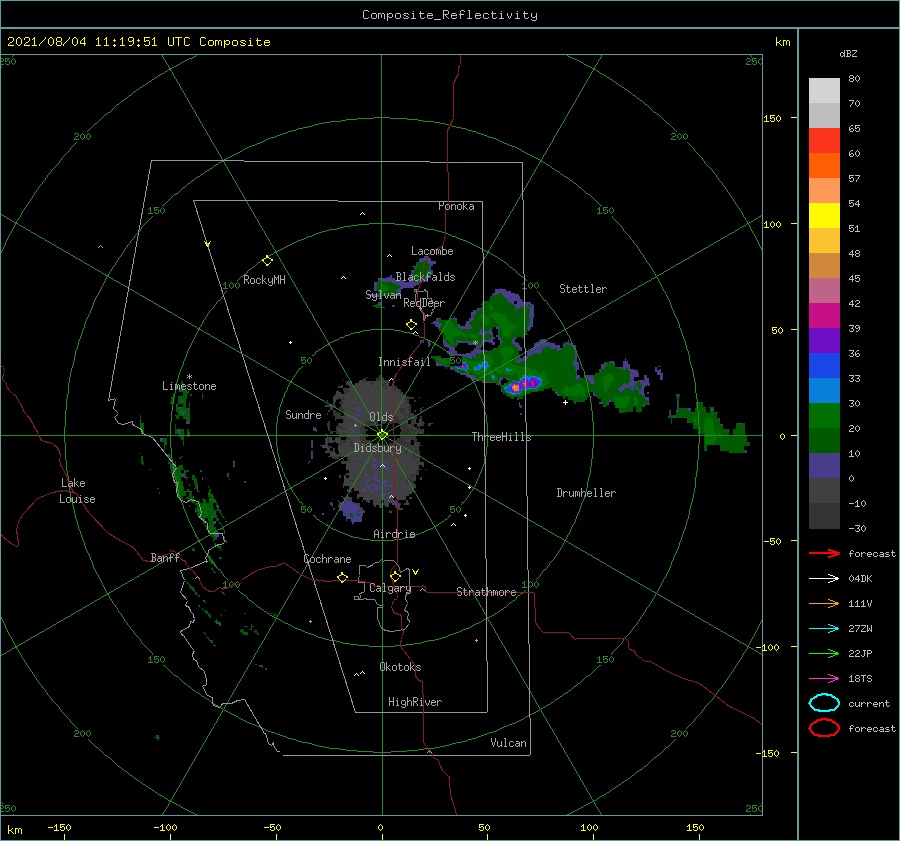Click the Banff label
900x841 pixels.
(x=165, y=557)
